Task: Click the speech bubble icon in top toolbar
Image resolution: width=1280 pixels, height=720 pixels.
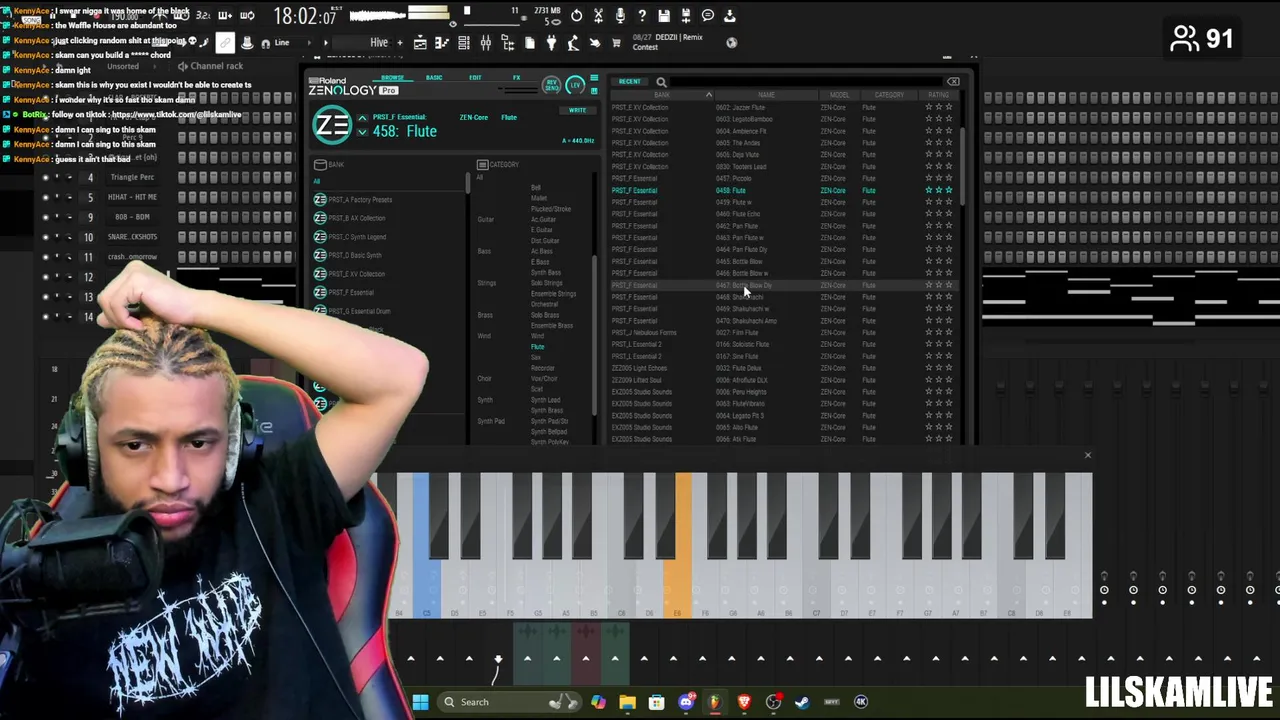Action: pos(708,16)
